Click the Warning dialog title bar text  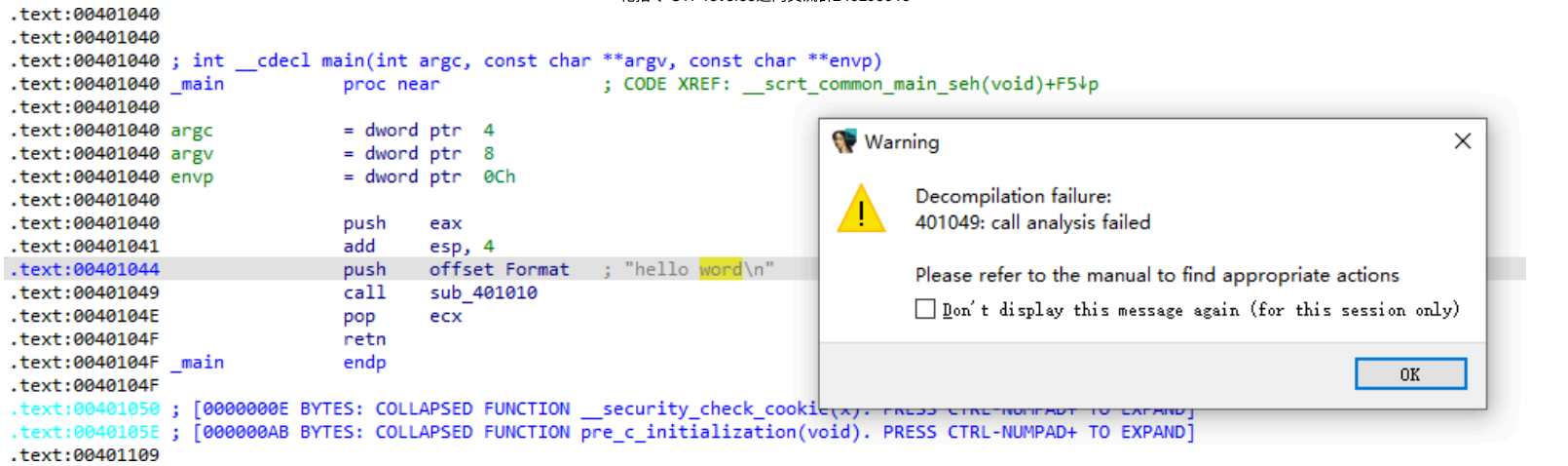[902, 142]
